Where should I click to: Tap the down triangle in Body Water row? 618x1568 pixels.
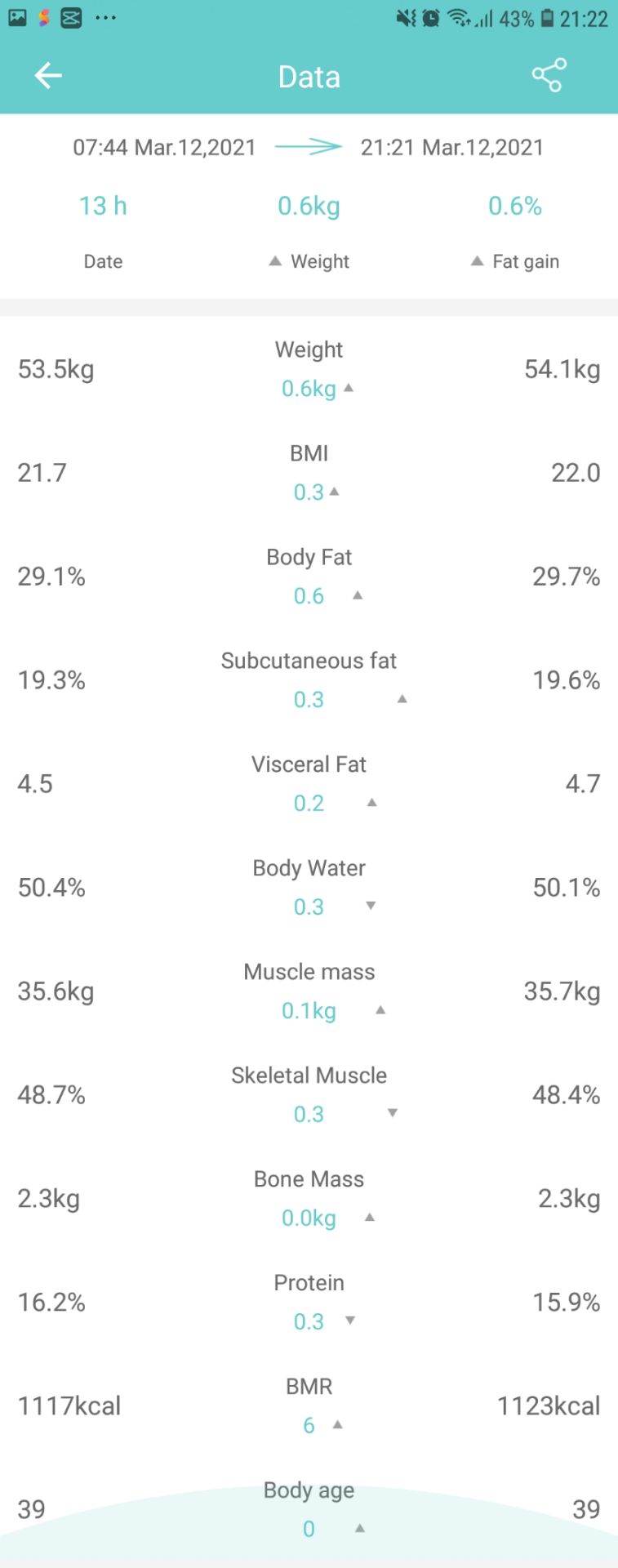371,906
